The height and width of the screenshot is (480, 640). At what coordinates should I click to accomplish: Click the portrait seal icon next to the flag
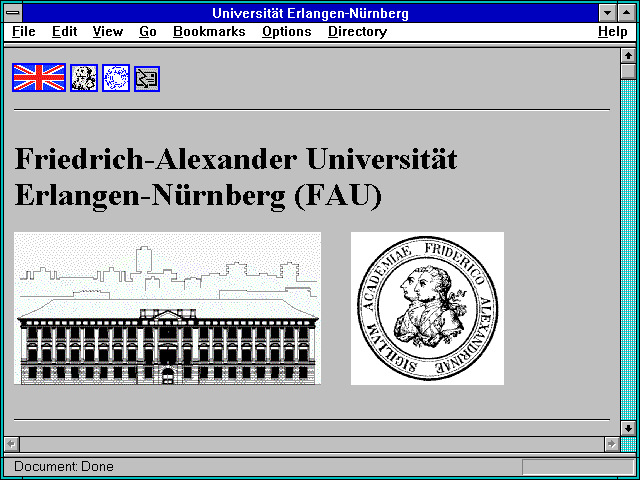[84, 78]
